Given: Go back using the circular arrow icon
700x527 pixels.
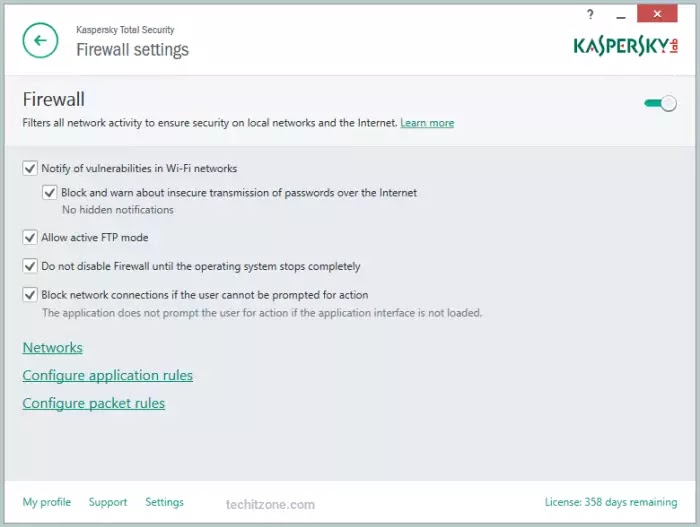Looking at the screenshot, I should pos(40,40).
